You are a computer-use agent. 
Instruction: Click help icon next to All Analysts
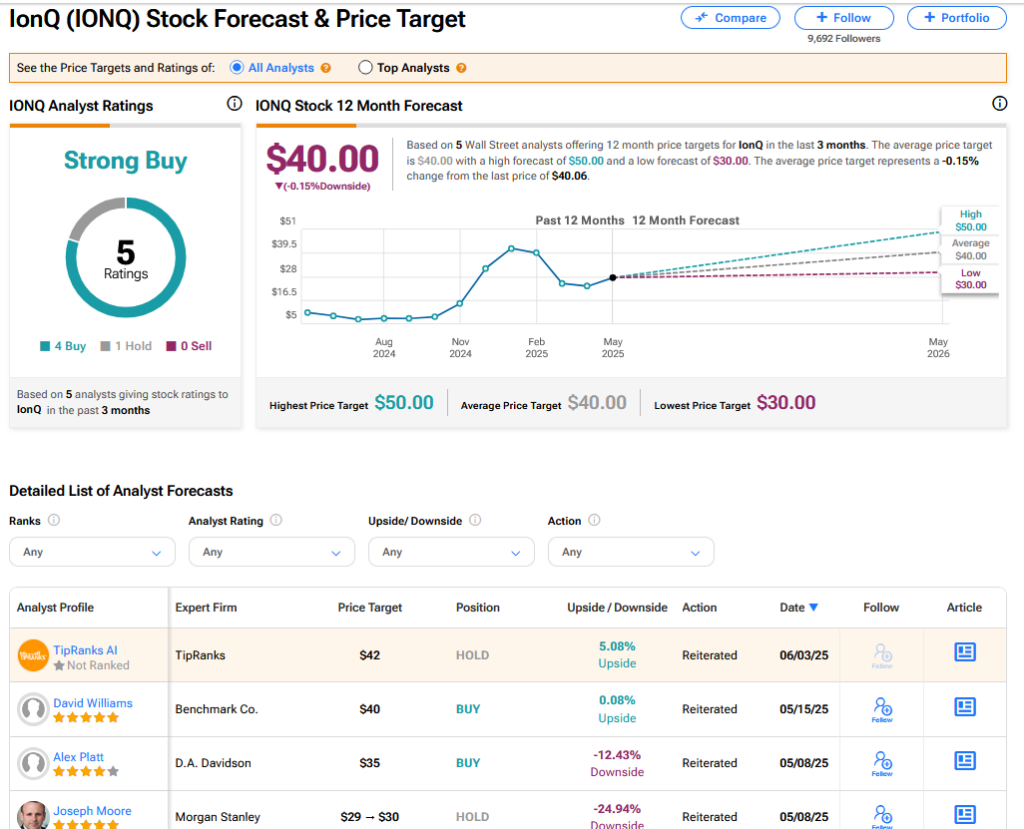pyautogui.click(x=326, y=68)
